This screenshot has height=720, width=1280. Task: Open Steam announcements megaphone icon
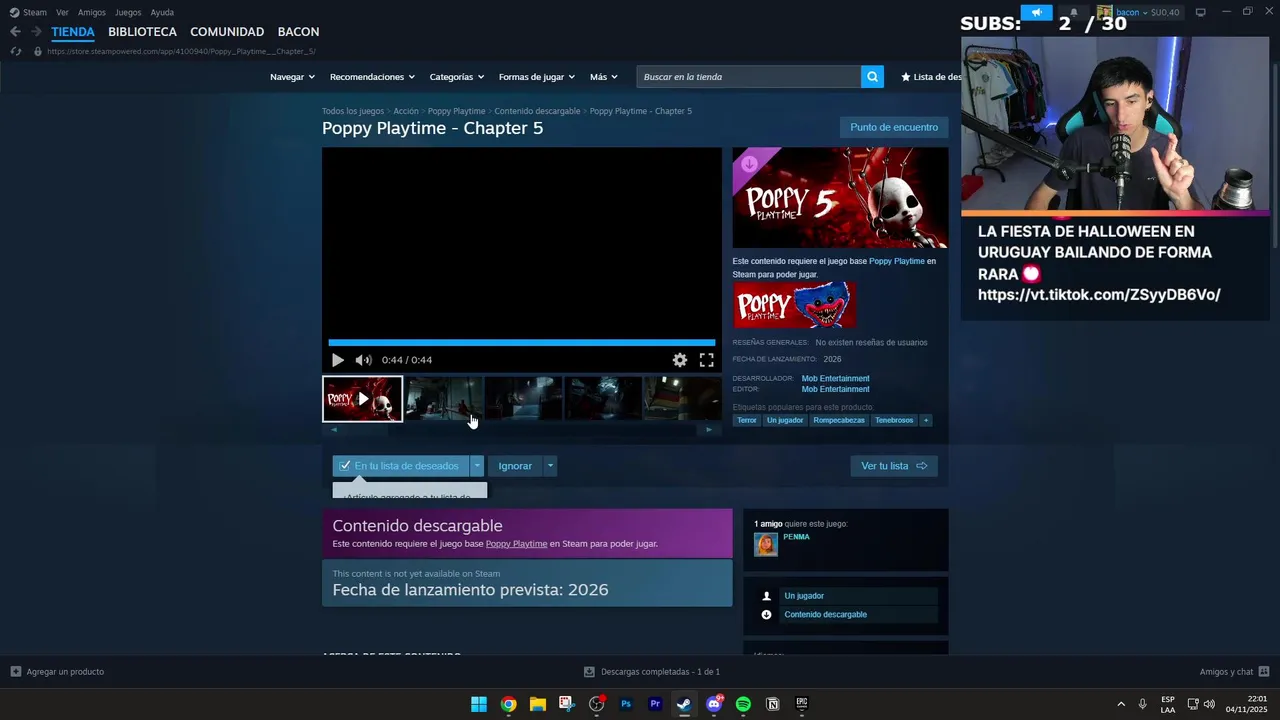click(1036, 12)
